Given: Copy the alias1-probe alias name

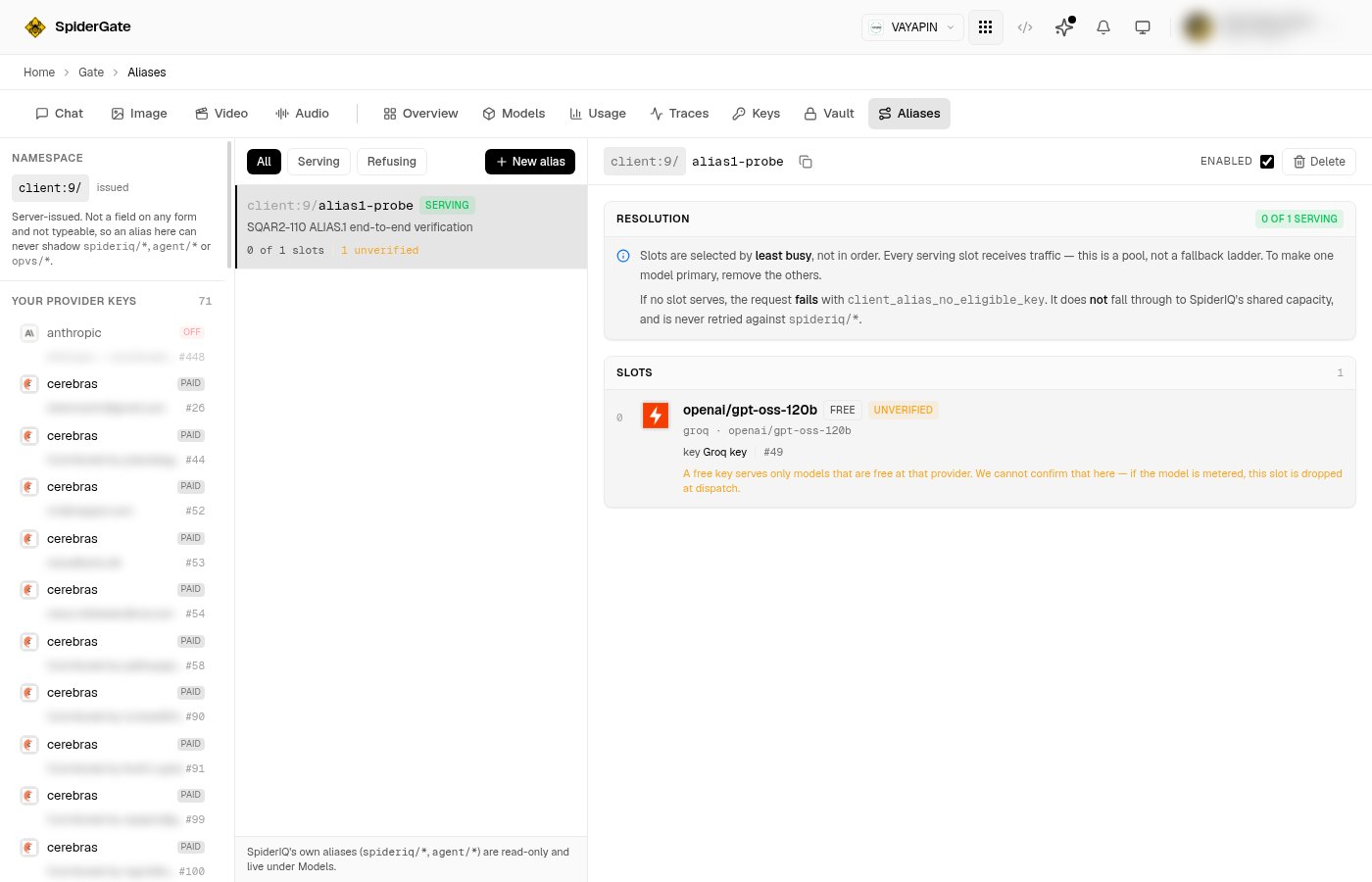Looking at the screenshot, I should pos(806,162).
